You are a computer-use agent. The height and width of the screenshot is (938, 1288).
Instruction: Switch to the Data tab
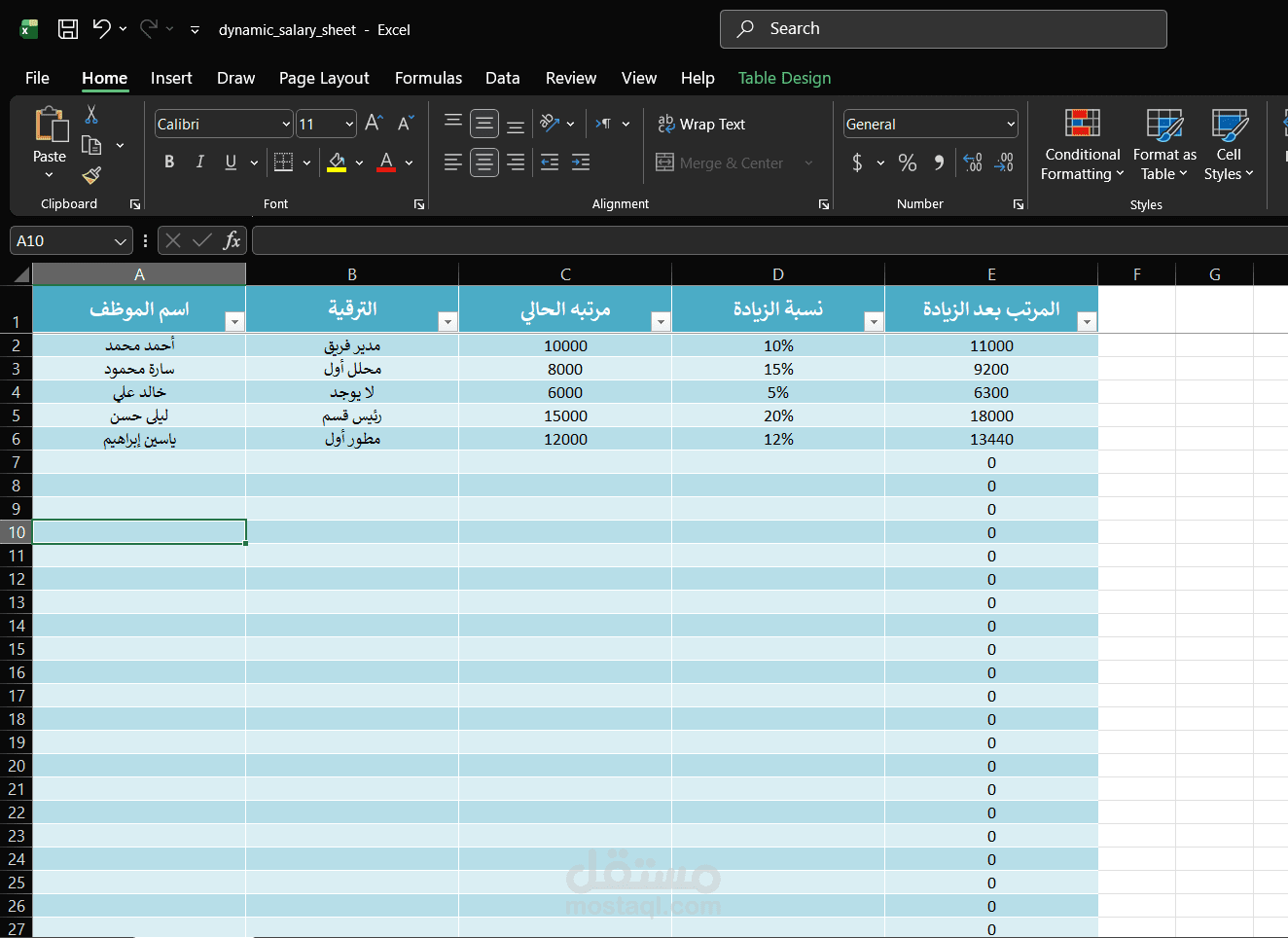[x=503, y=78]
